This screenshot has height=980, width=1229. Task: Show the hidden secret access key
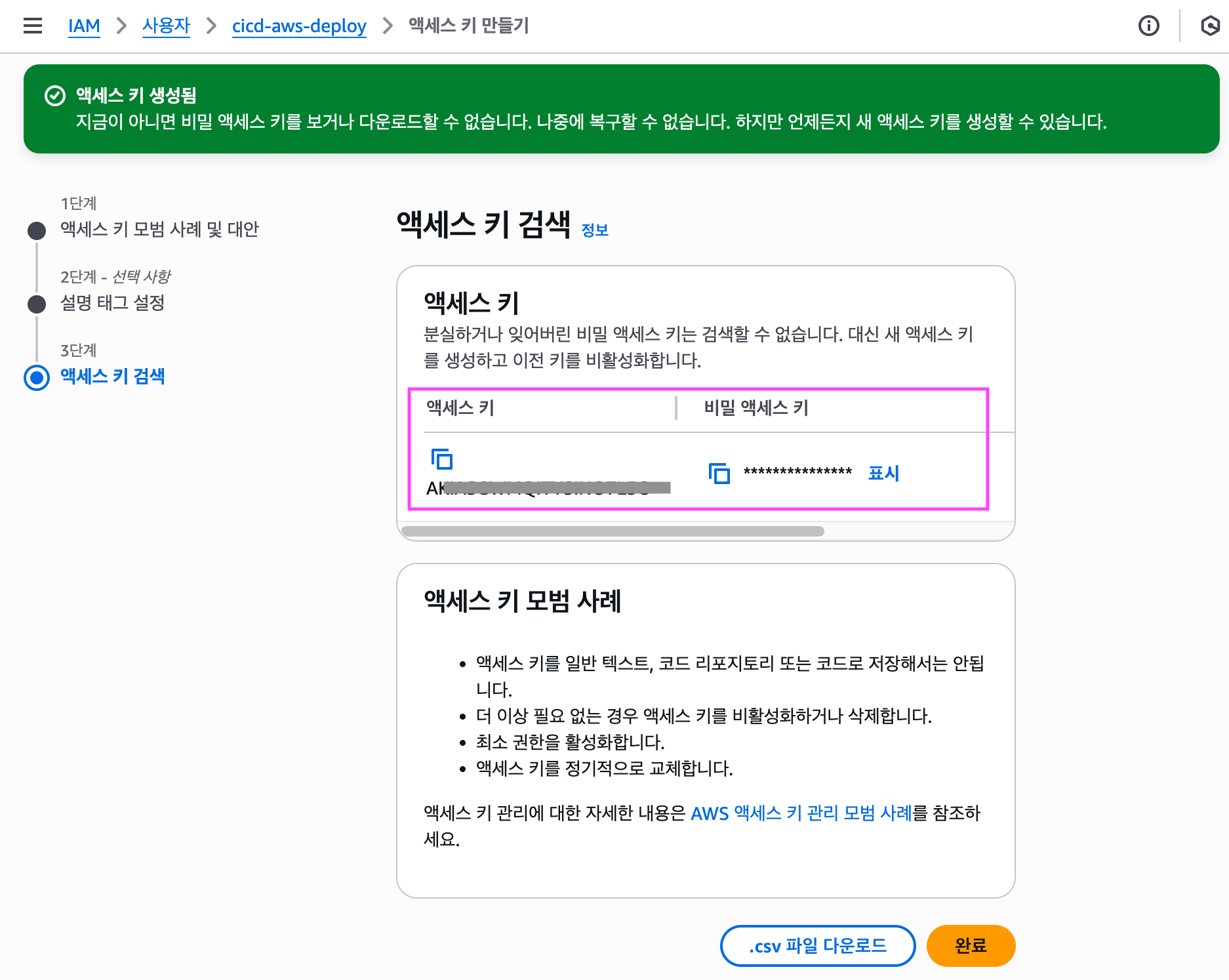pyautogui.click(x=883, y=473)
